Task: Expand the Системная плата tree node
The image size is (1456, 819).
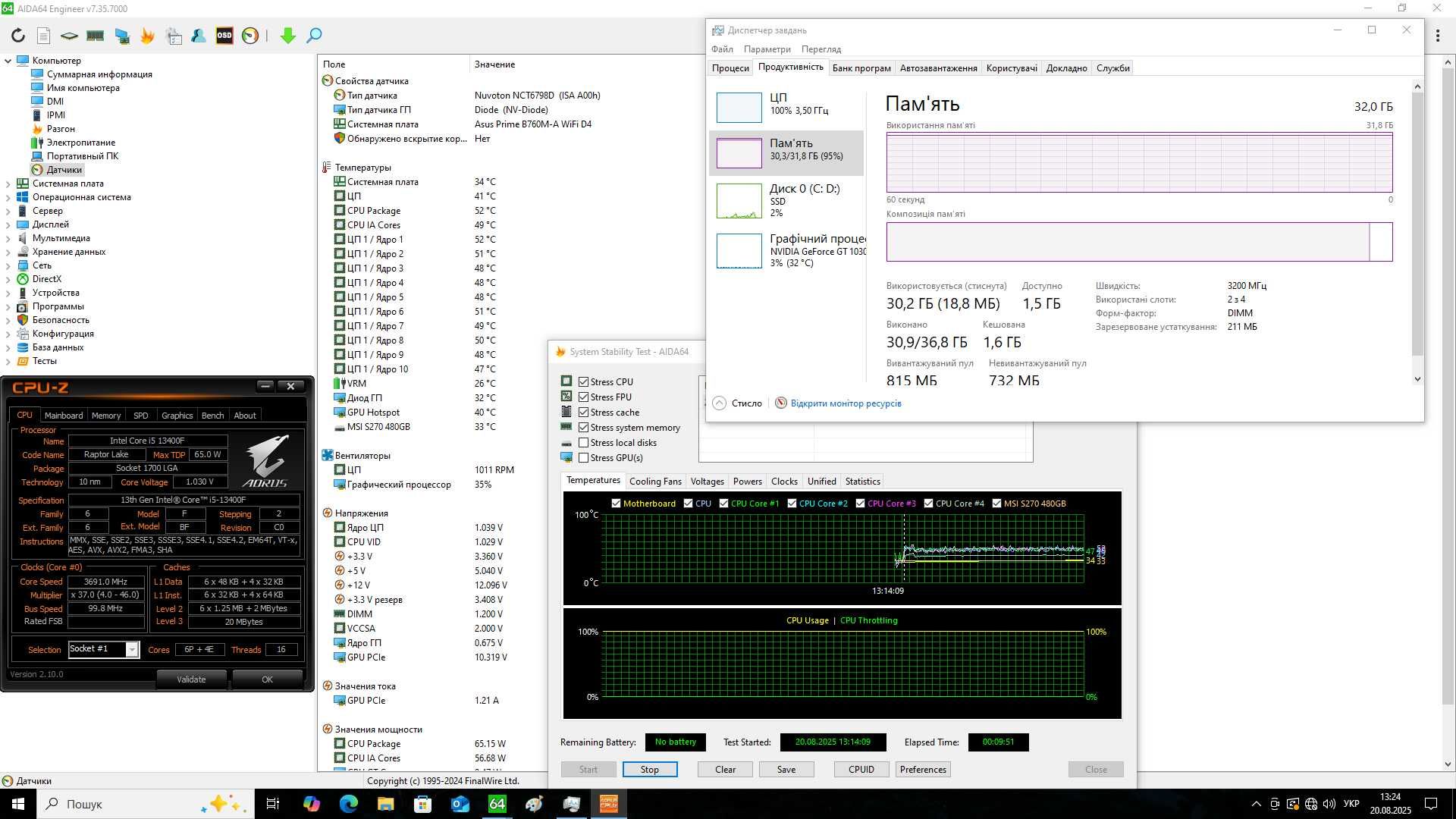Action: click(x=8, y=184)
